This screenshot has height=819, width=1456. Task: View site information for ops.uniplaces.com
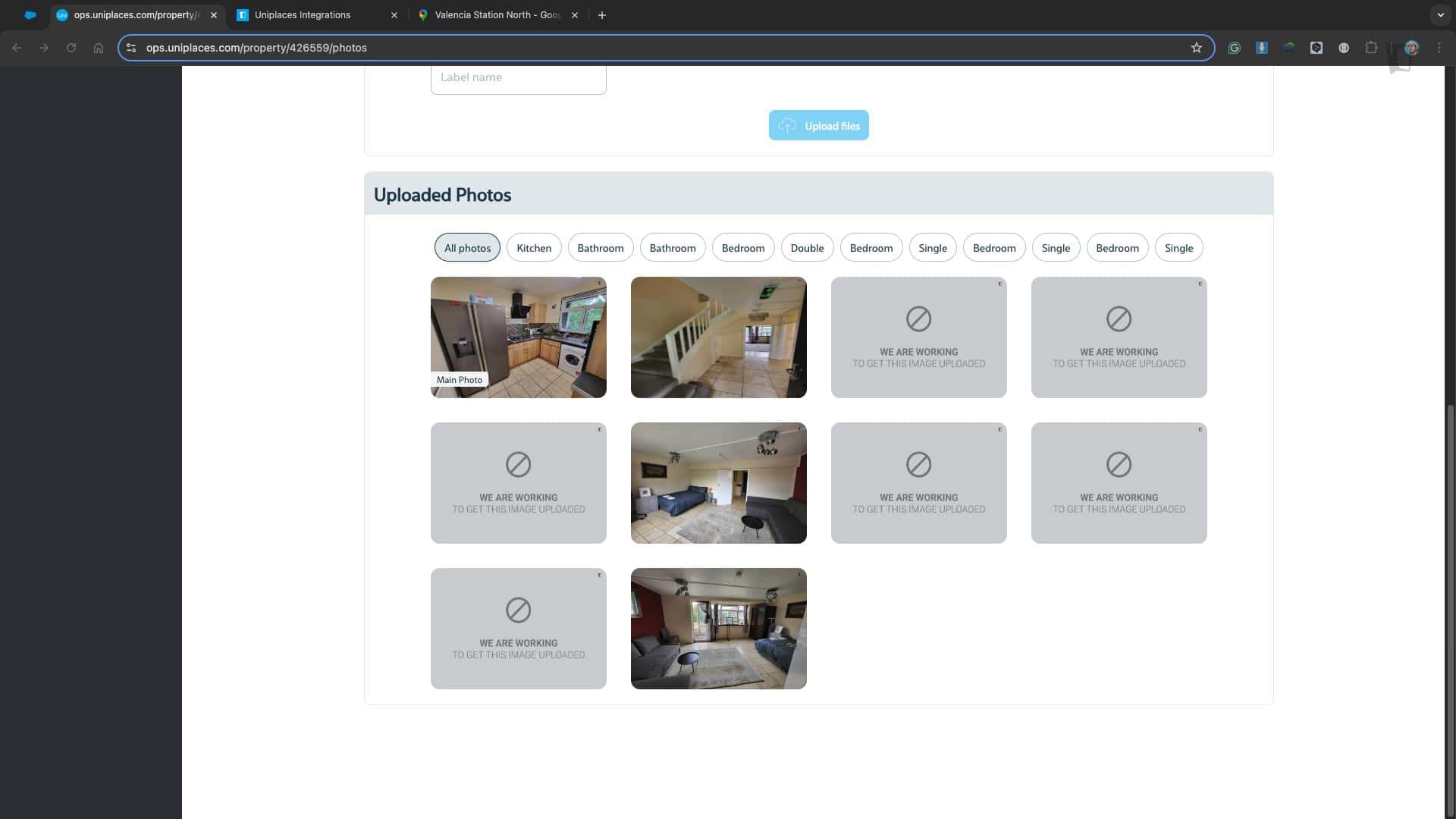tap(131, 48)
